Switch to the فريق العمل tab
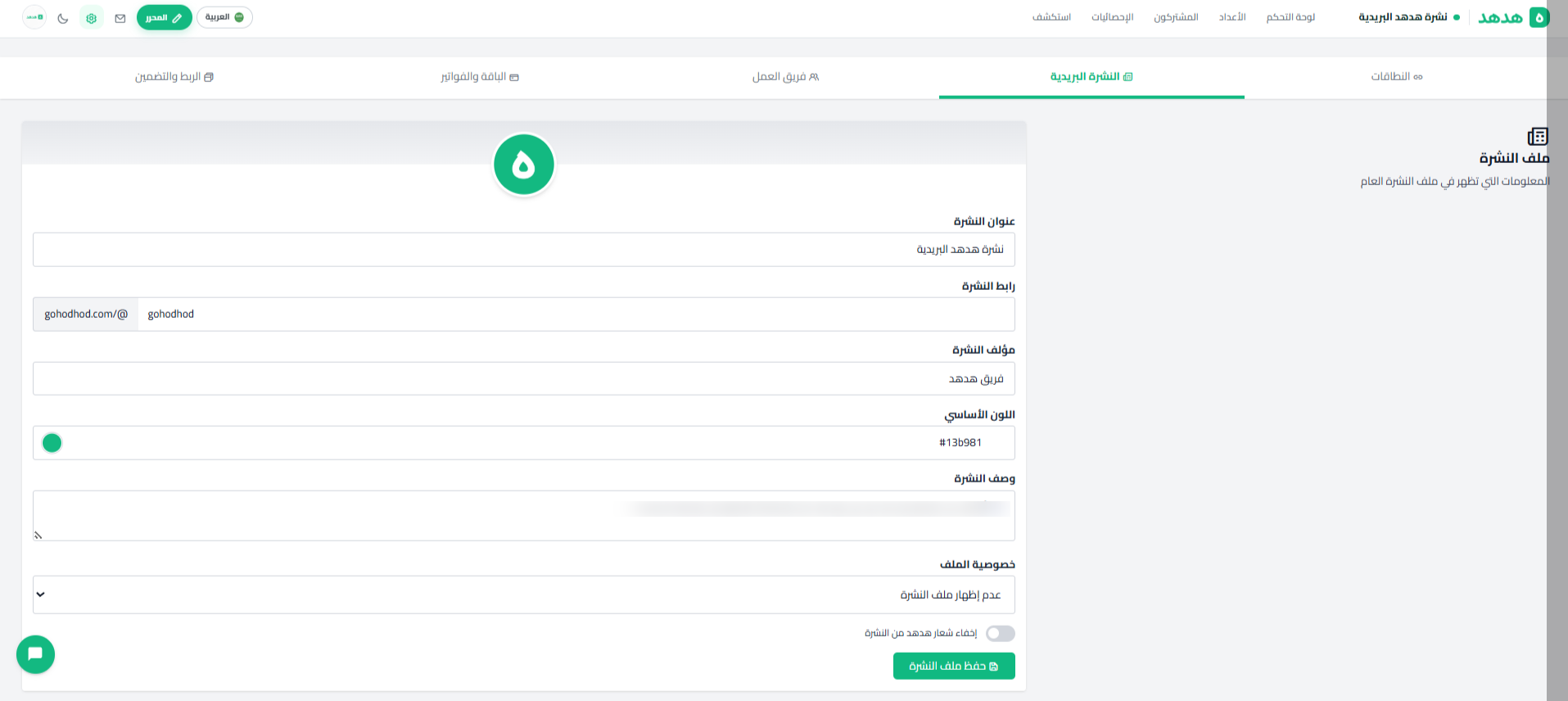1568x701 pixels. point(785,77)
